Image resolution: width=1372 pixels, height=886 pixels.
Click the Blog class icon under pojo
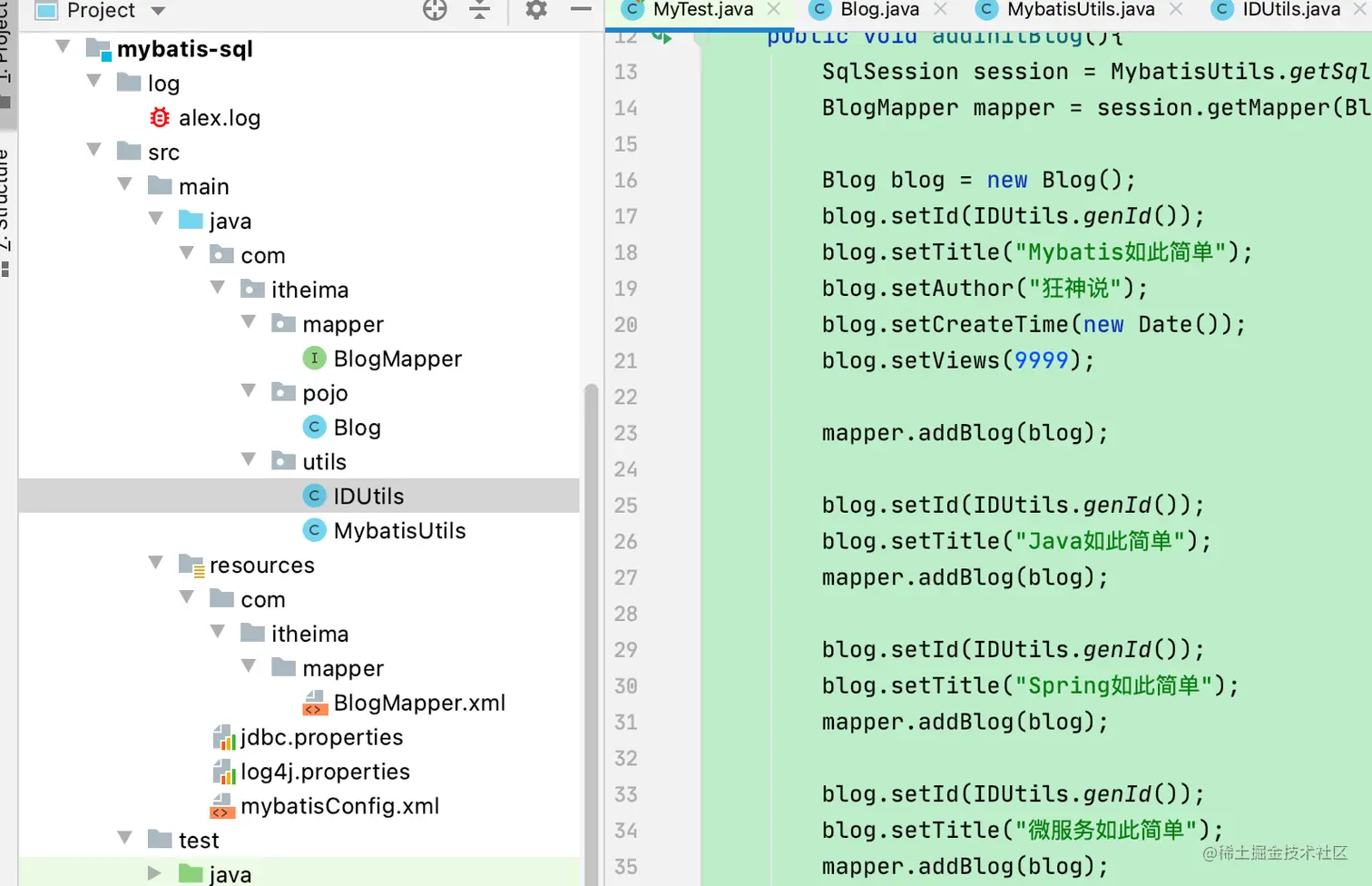tap(314, 428)
